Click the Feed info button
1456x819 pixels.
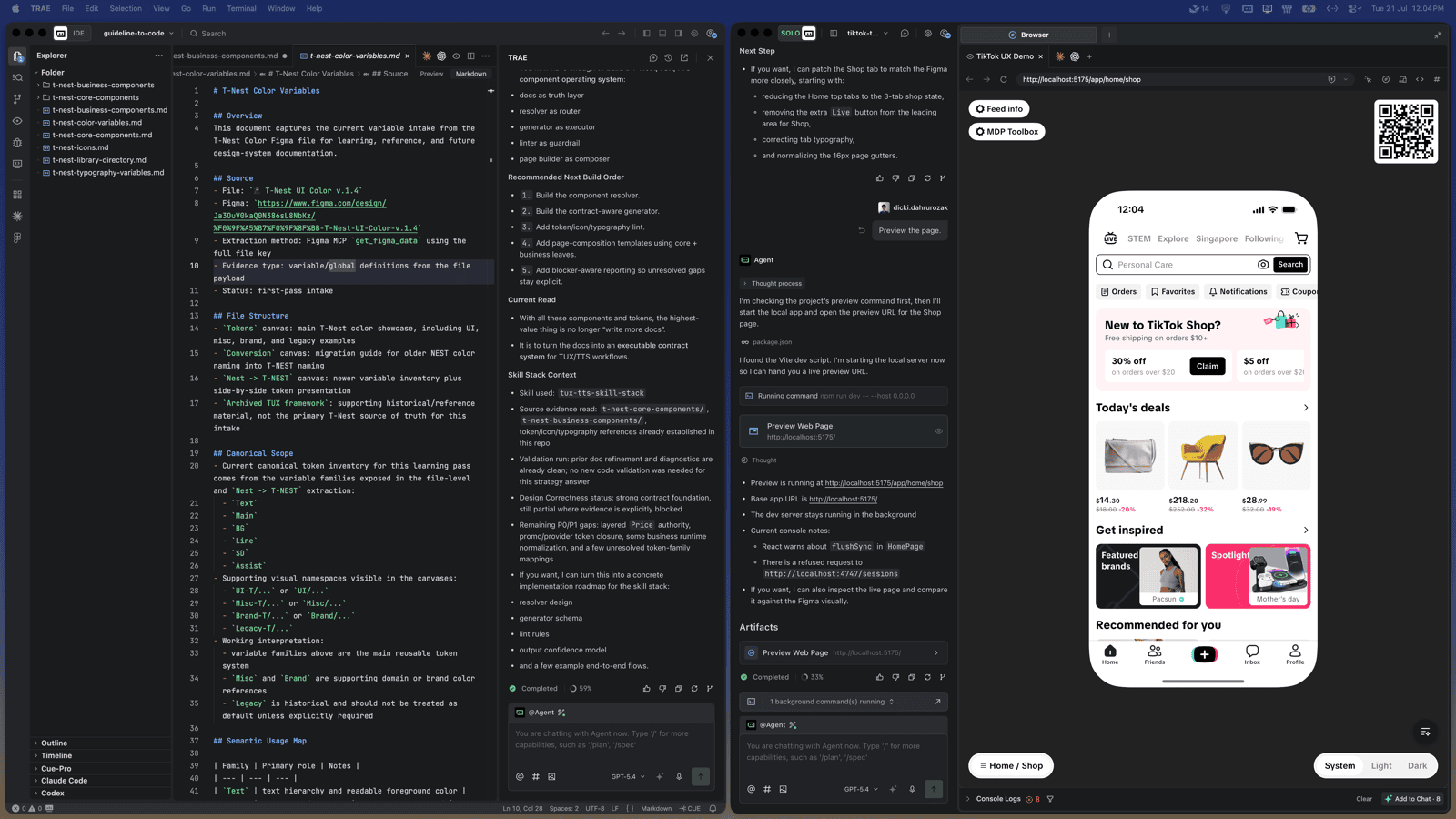click(999, 109)
